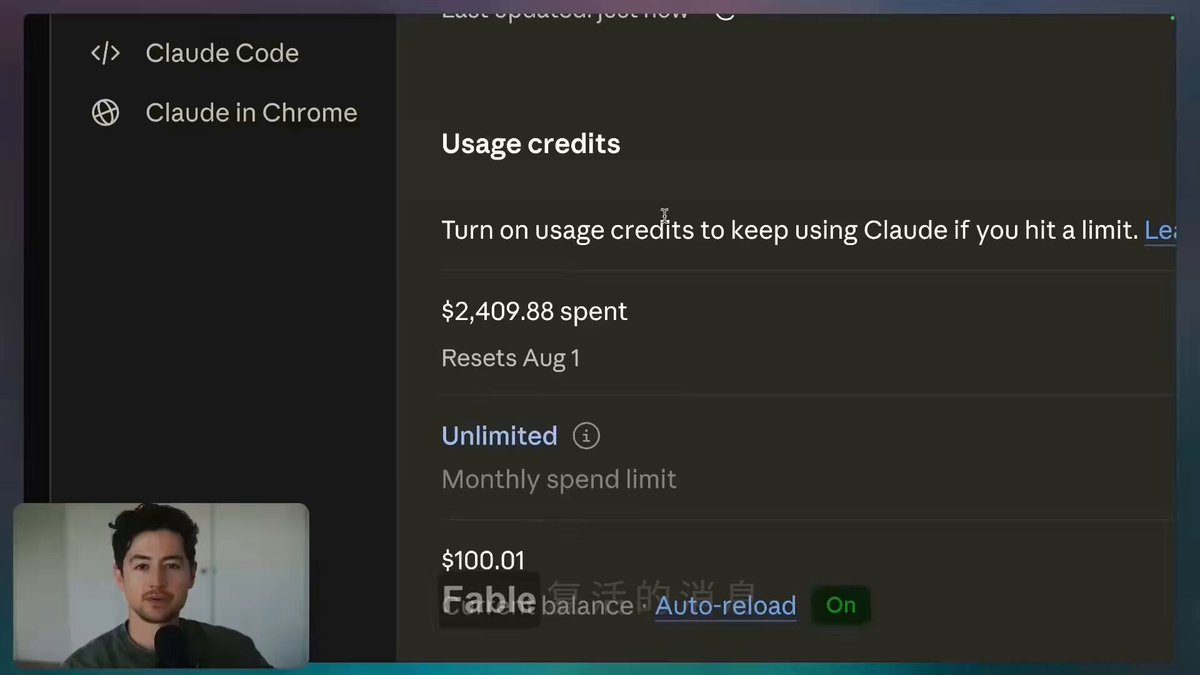Open the Auto-reload link

tap(725, 606)
